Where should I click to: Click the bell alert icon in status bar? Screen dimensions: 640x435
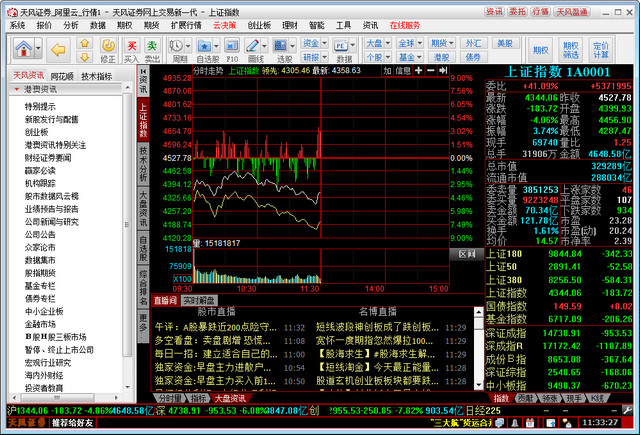tap(515, 423)
